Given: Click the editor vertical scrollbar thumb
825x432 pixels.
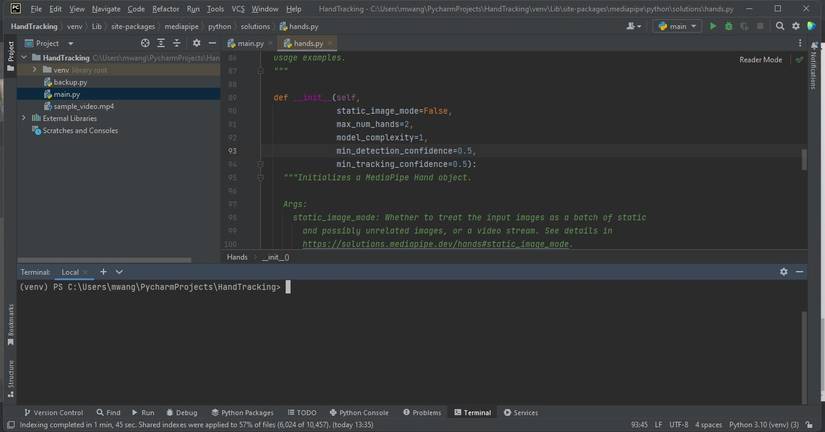Looking at the screenshot, I should [x=804, y=159].
